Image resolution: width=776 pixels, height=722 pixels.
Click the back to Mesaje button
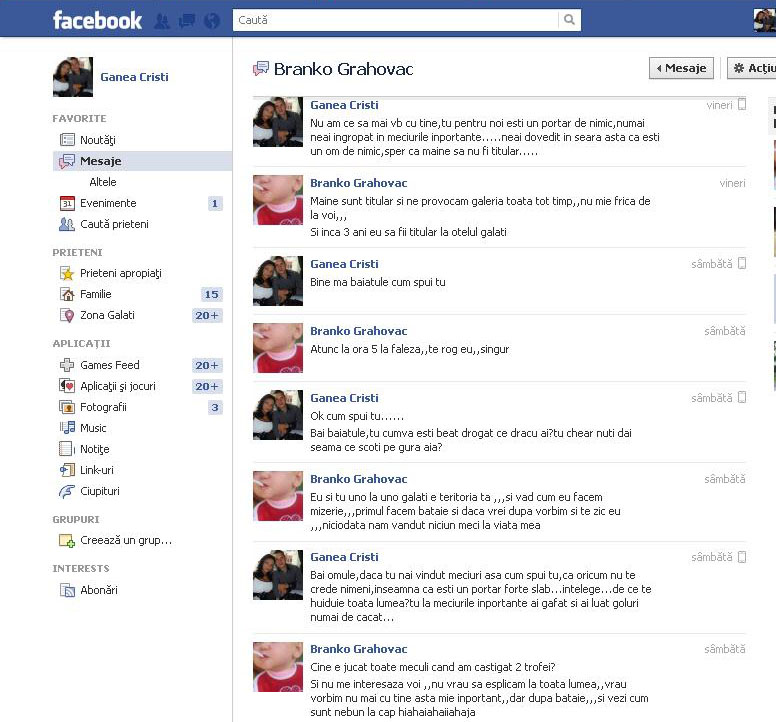681,68
